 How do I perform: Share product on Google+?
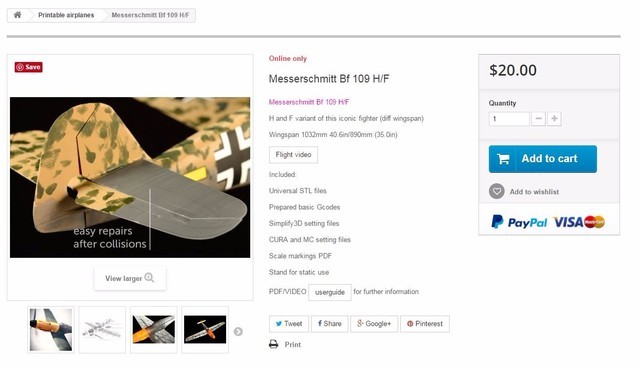[374, 324]
